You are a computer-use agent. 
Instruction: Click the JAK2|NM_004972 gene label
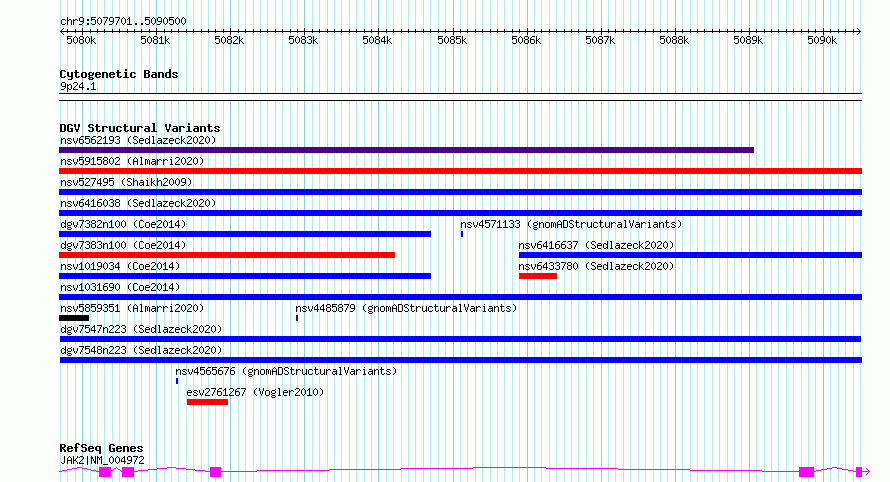102,460
